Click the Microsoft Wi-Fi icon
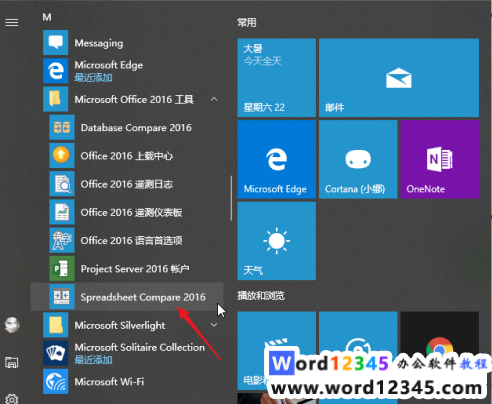The height and width of the screenshot is (404, 492). click(56, 381)
